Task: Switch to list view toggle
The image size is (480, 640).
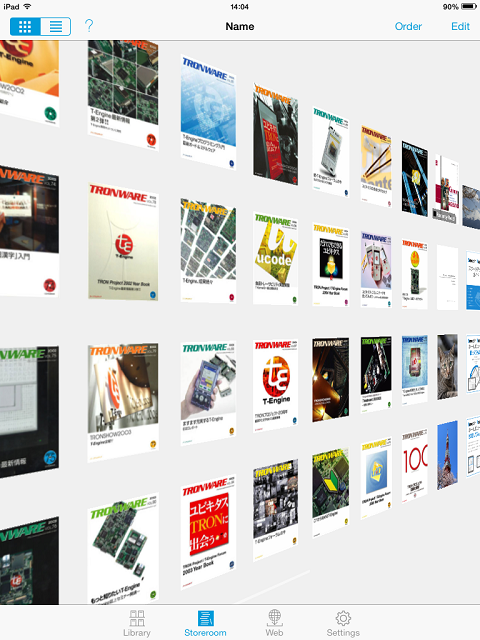Action: [56, 27]
